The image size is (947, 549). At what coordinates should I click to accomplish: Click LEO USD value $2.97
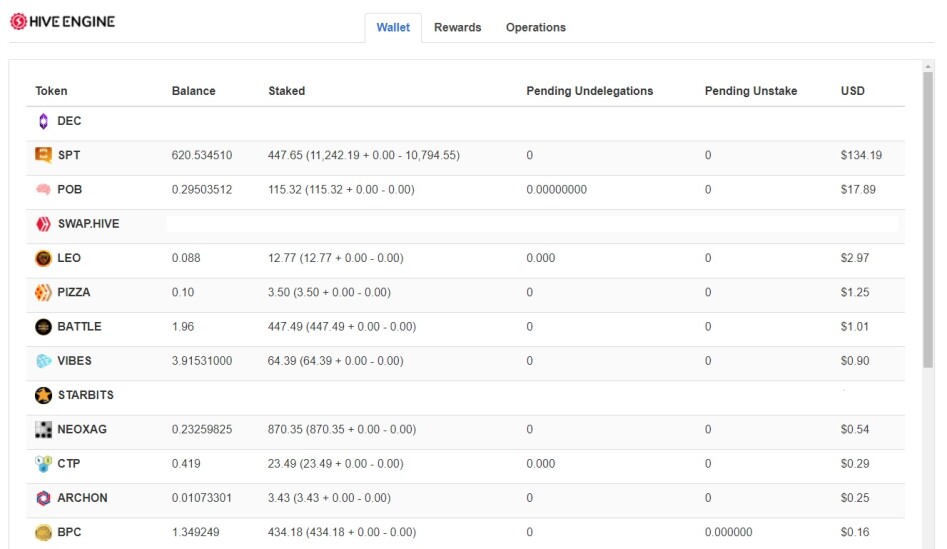click(x=855, y=258)
